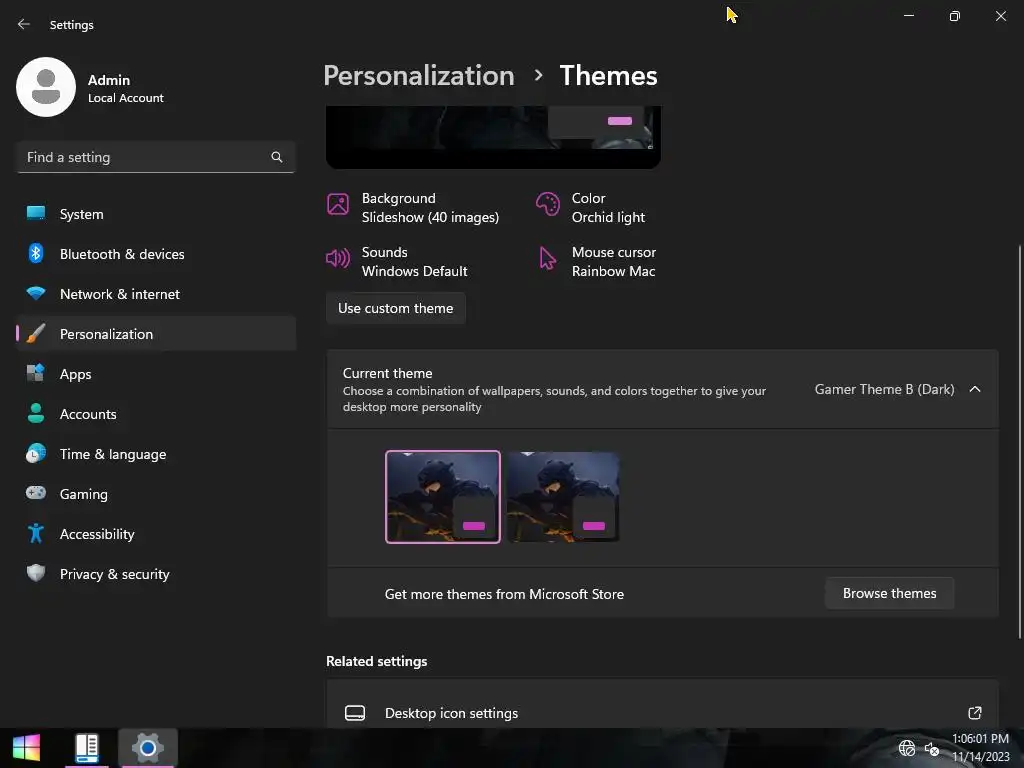
Task: Open Sounds Windows Default setting
Action: (x=397, y=261)
